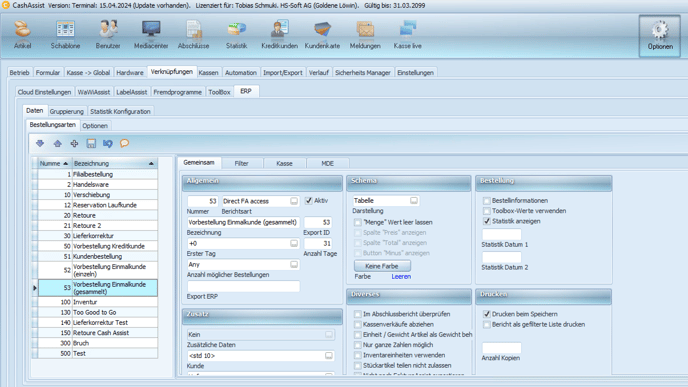Toggle the Aktiv checkbox
688x387 pixels.
[x=309, y=201]
